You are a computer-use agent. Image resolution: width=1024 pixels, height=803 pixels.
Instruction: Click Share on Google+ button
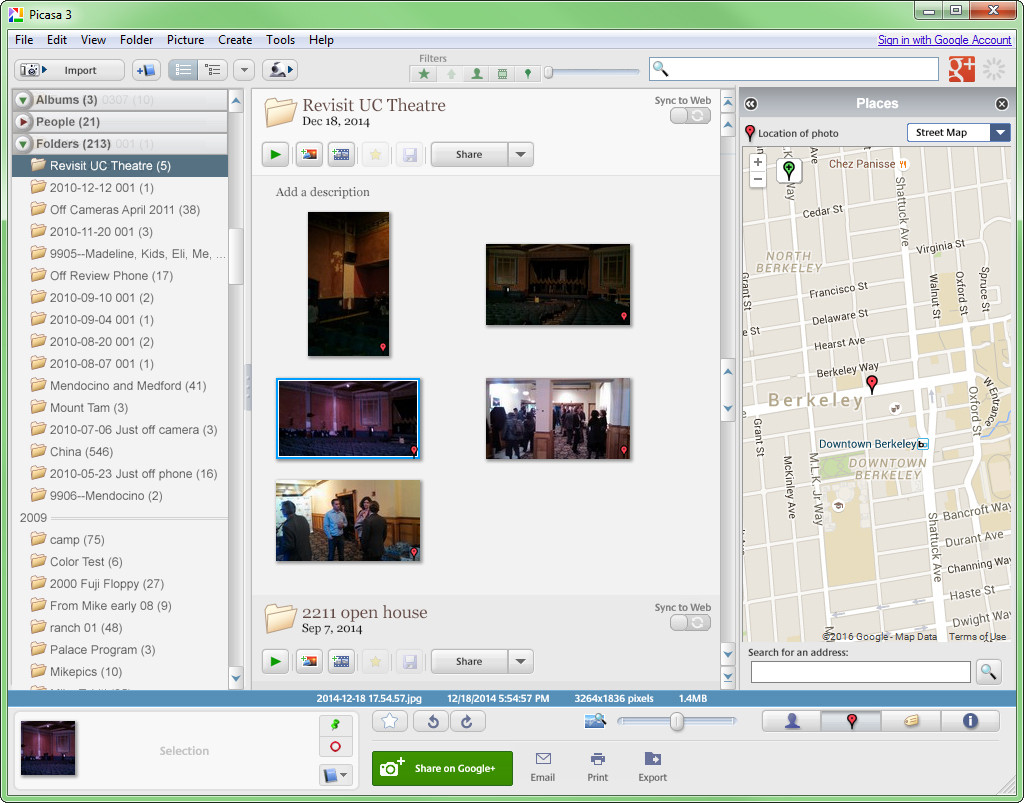coord(442,768)
